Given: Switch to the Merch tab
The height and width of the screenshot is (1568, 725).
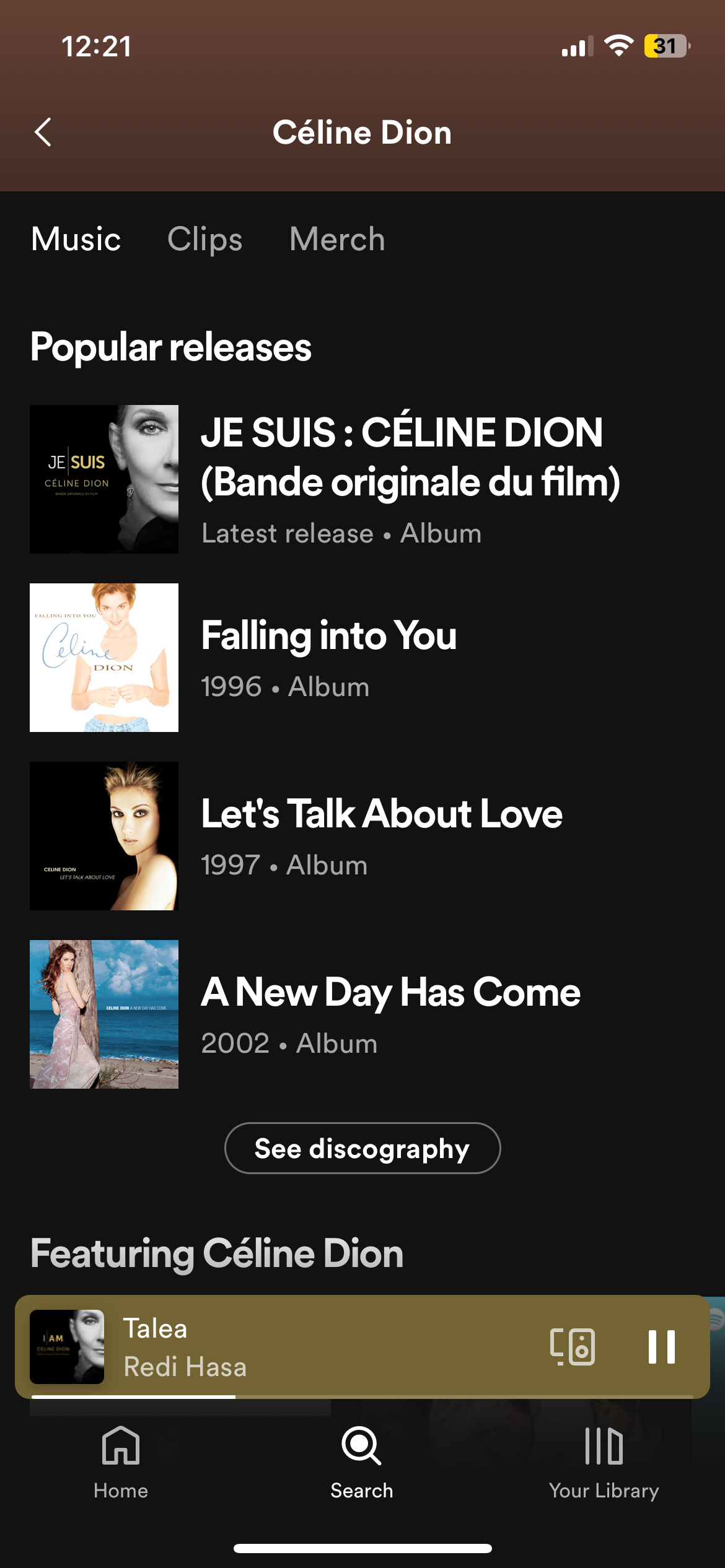Looking at the screenshot, I should click(337, 239).
